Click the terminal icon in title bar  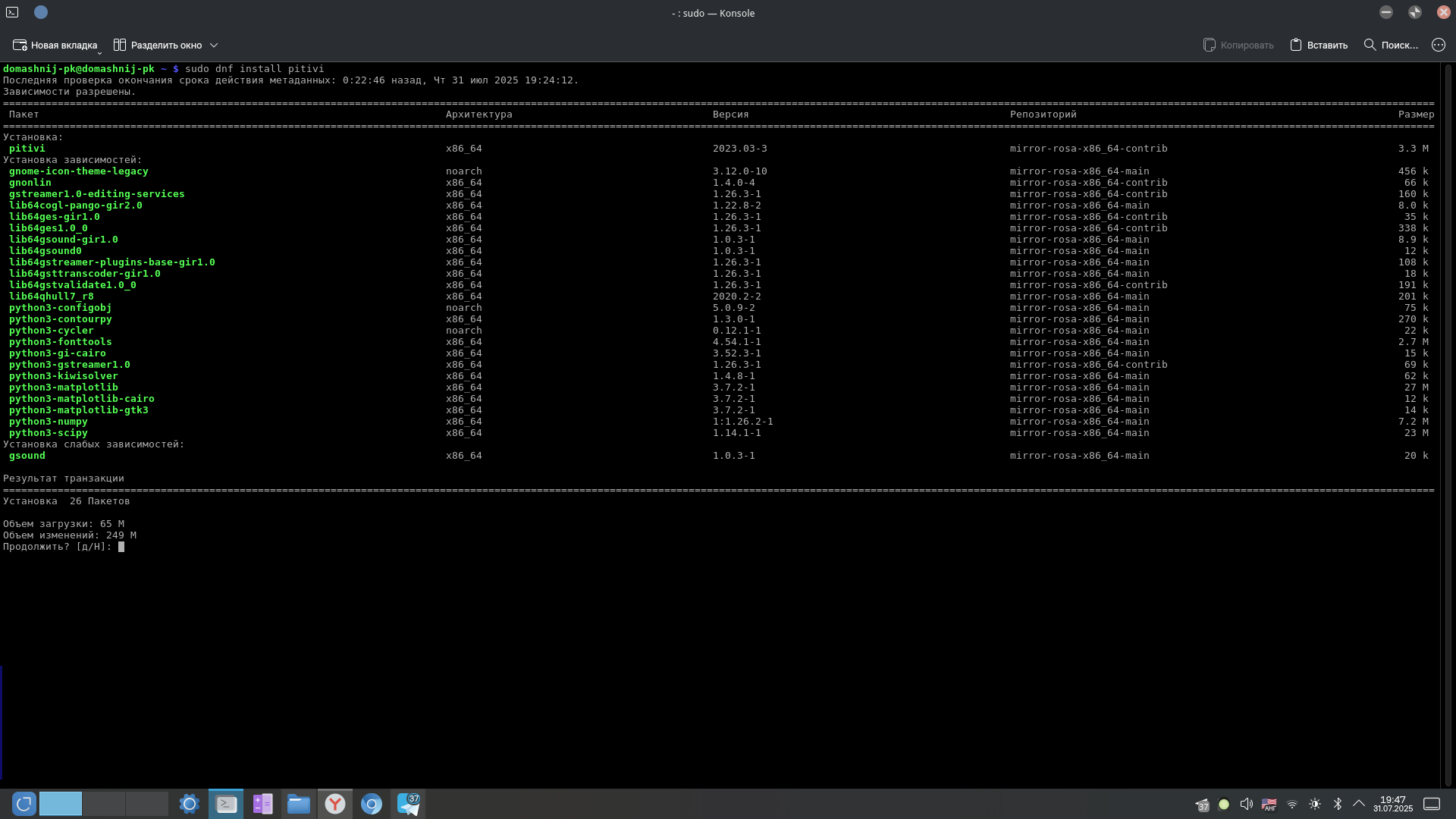(12, 12)
